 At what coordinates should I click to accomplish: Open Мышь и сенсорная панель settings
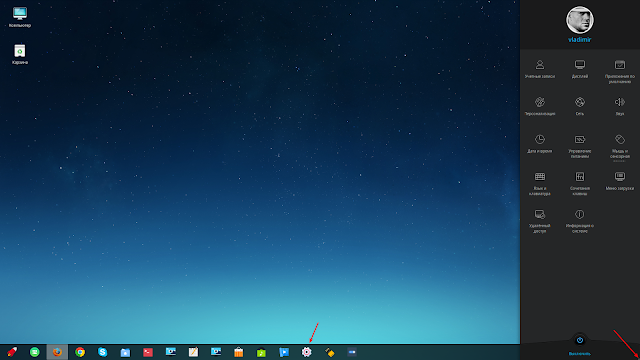(x=620, y=147)
